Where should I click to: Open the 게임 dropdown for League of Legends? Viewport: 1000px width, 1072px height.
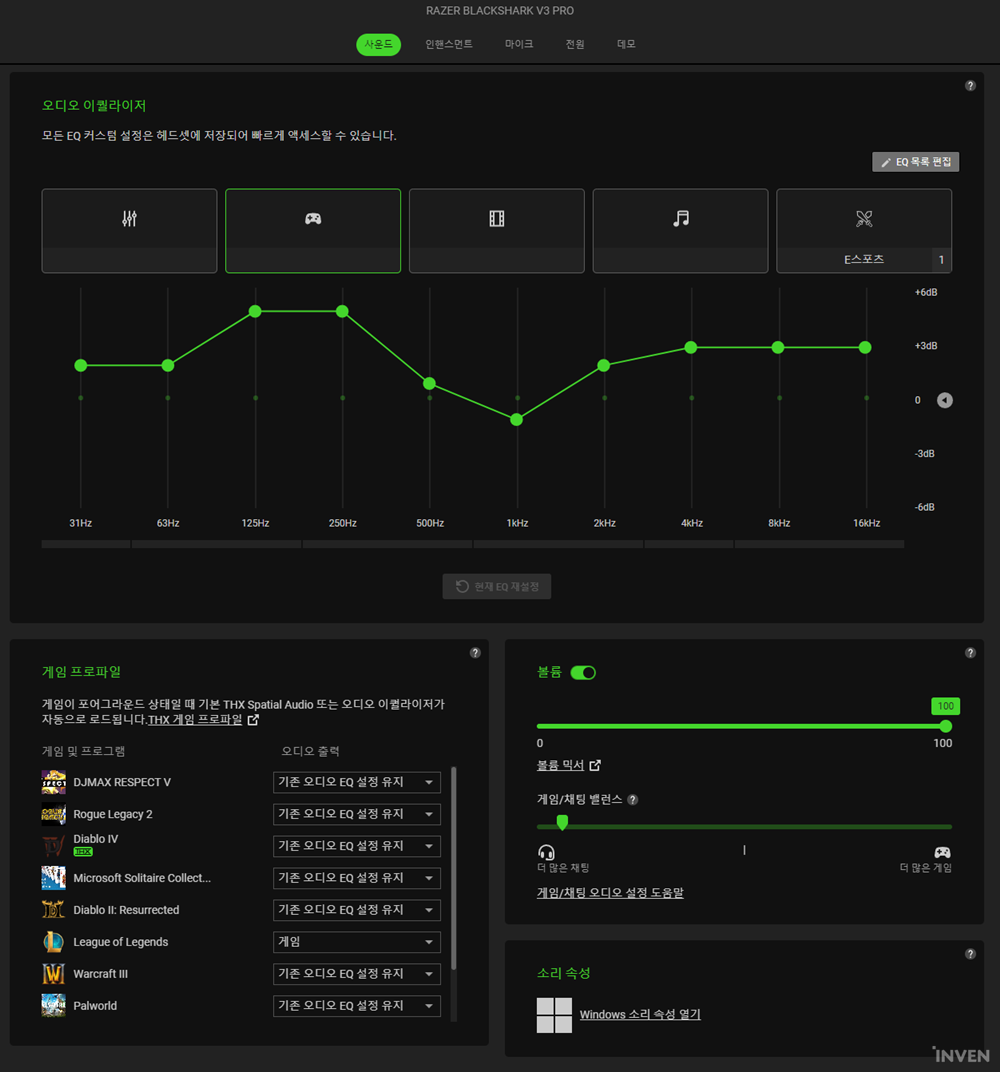pyautogui.click(x=357, y=942)
